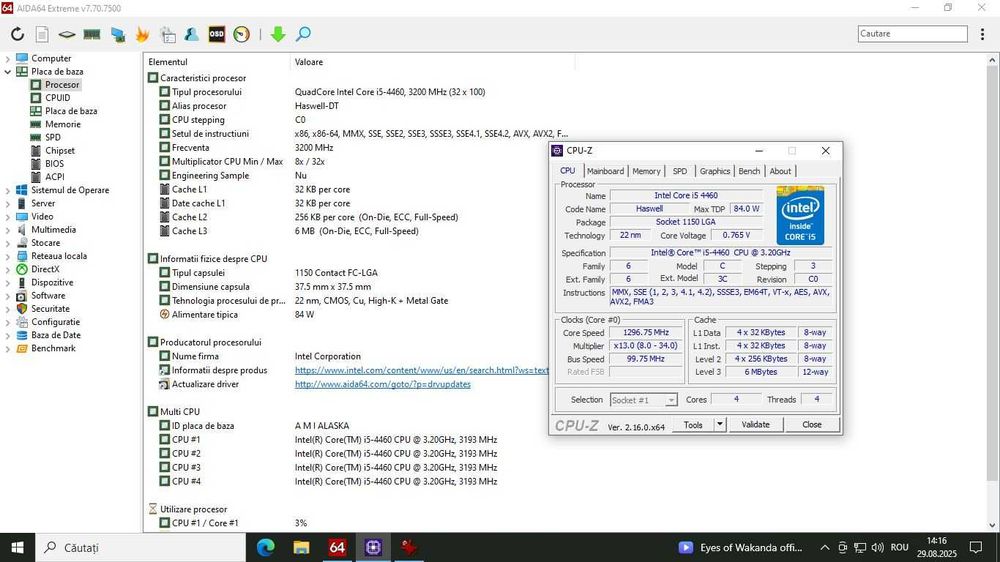Click the Windows taskbar Căutați search box

click(140, 547)
